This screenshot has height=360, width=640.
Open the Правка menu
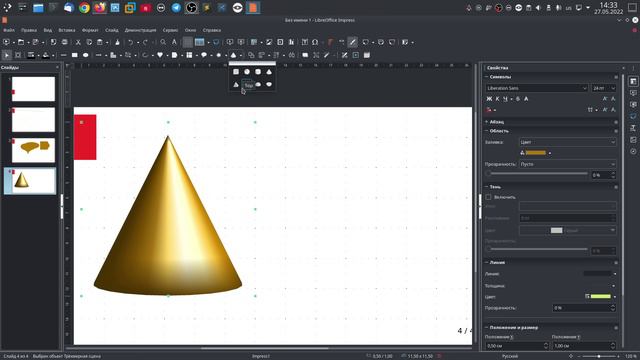29,30
